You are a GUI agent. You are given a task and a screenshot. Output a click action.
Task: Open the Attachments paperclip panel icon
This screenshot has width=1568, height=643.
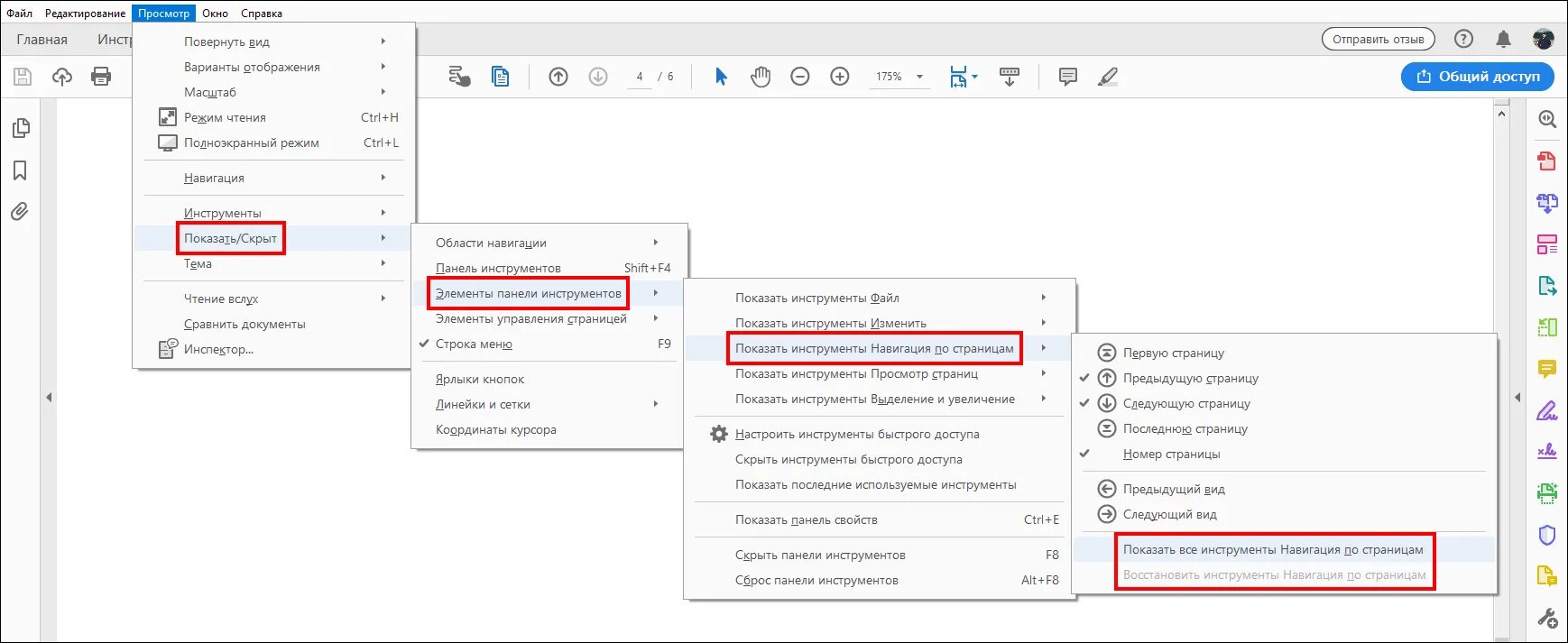tap(20, 212)
